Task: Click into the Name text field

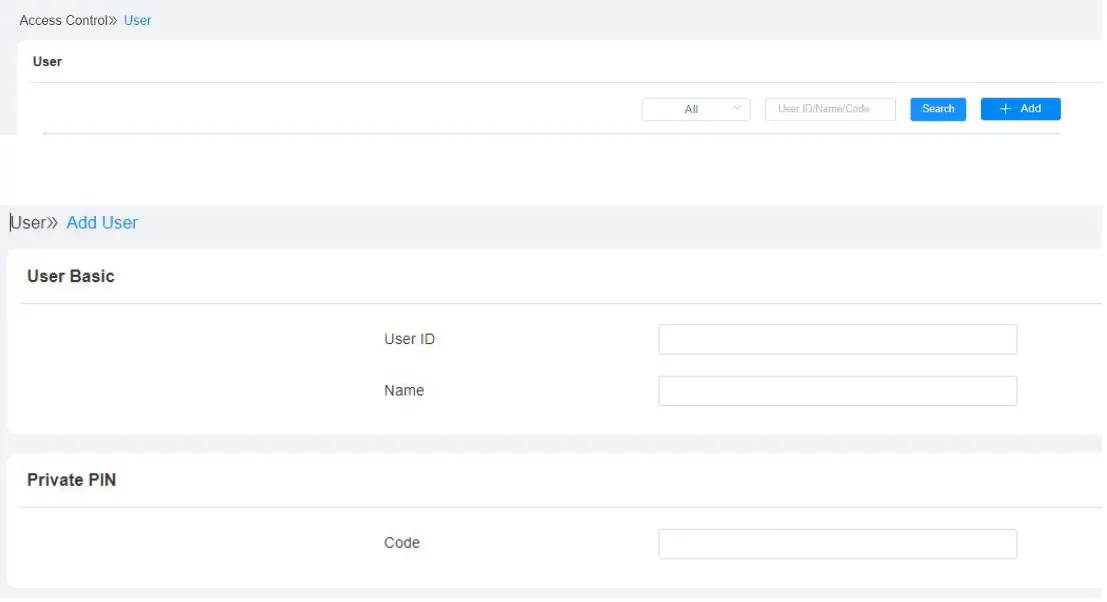Action: point(837,391)
